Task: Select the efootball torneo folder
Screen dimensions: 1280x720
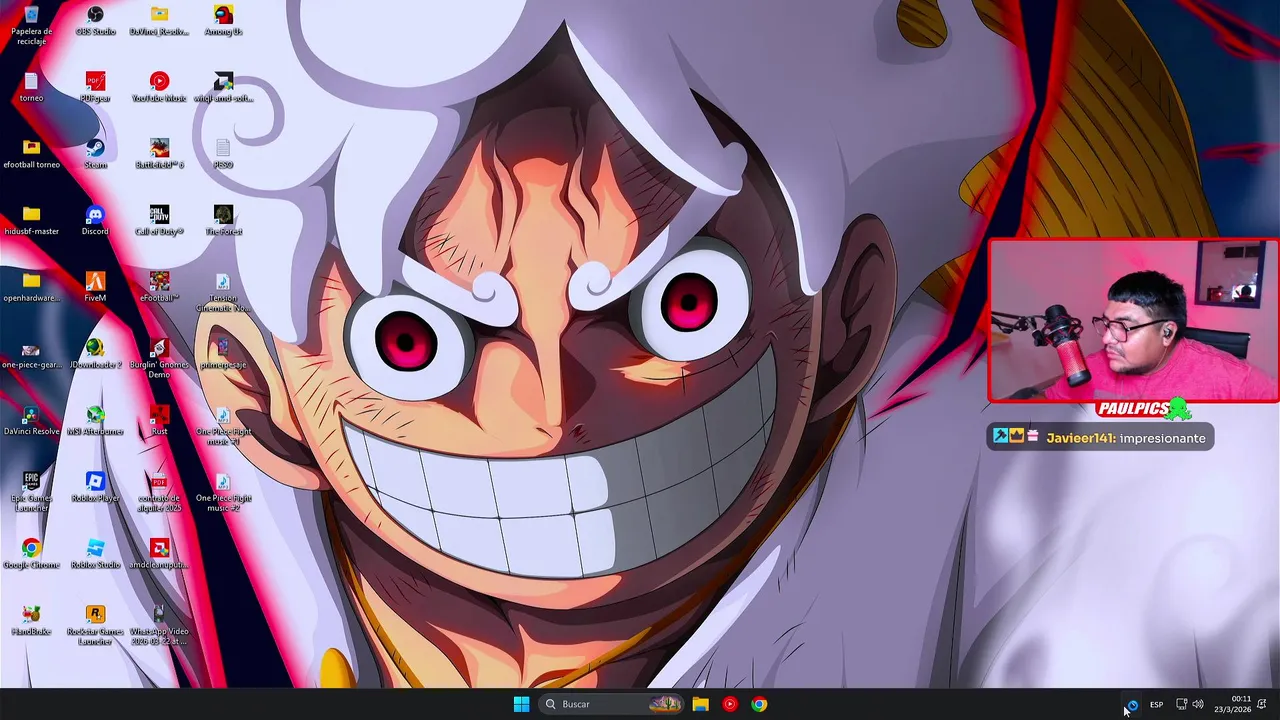Action: (x=31, y=154)
